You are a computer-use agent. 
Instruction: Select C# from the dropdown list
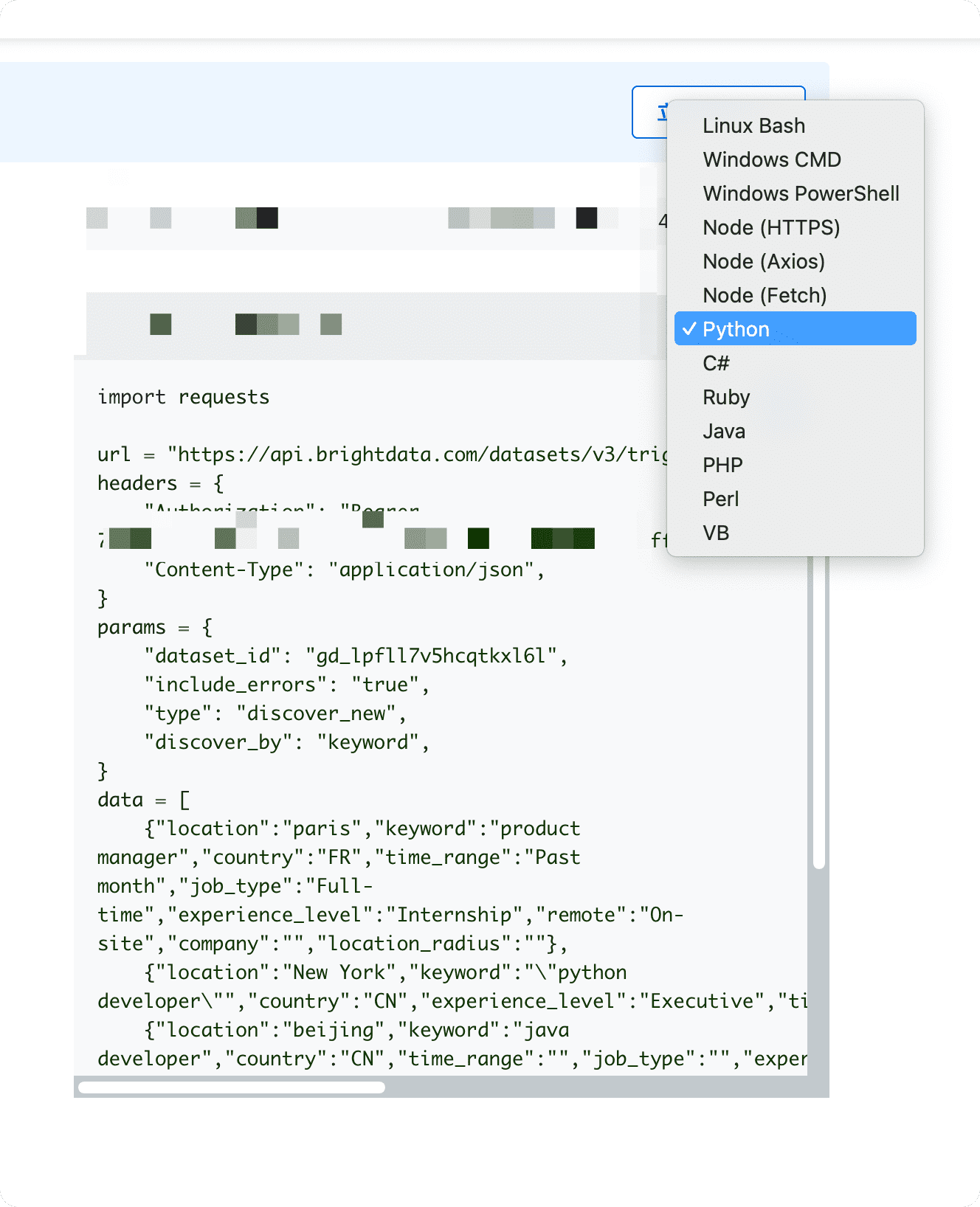tap(795, 364)
